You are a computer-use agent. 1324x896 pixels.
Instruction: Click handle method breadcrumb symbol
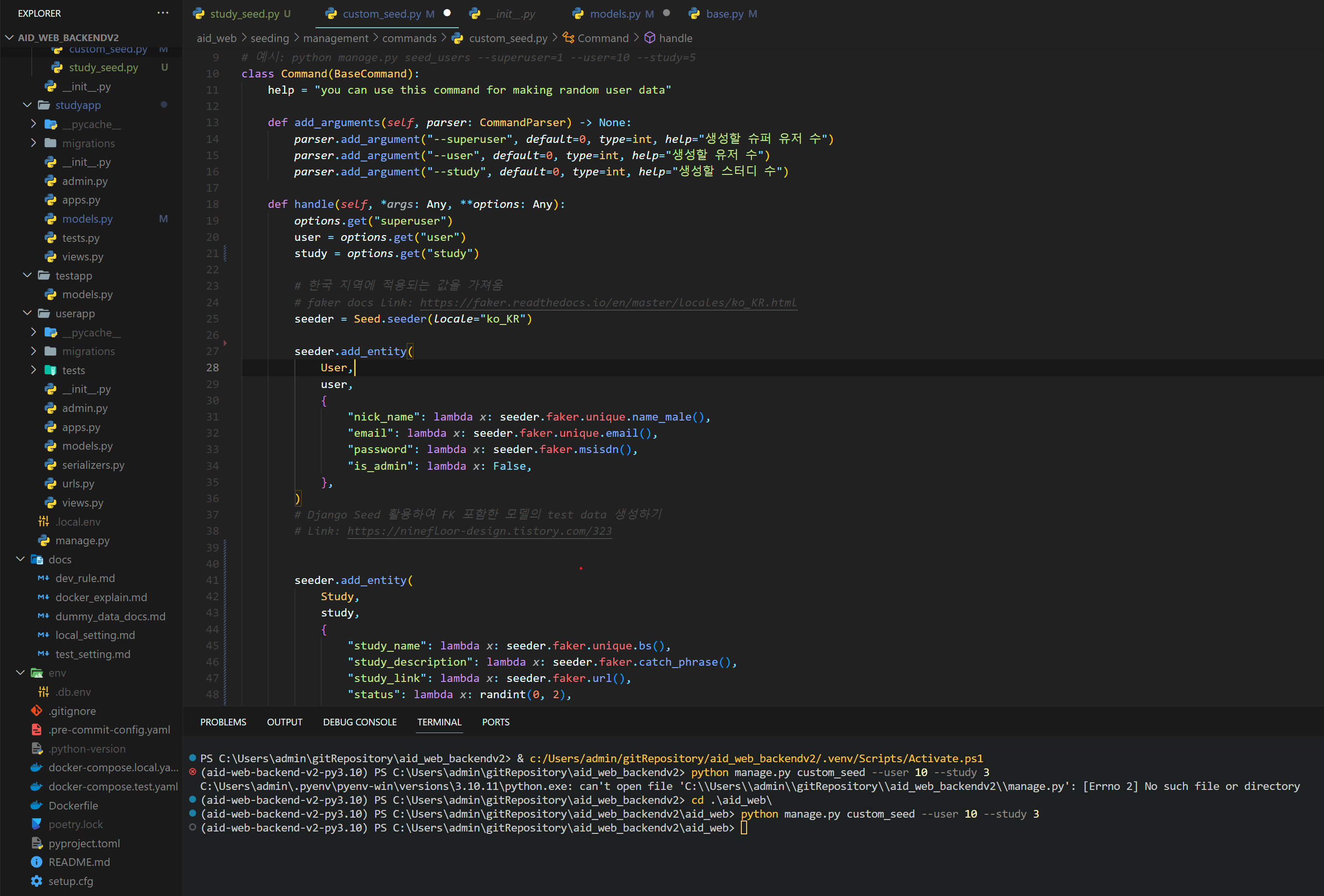click(x=668, y=38)
